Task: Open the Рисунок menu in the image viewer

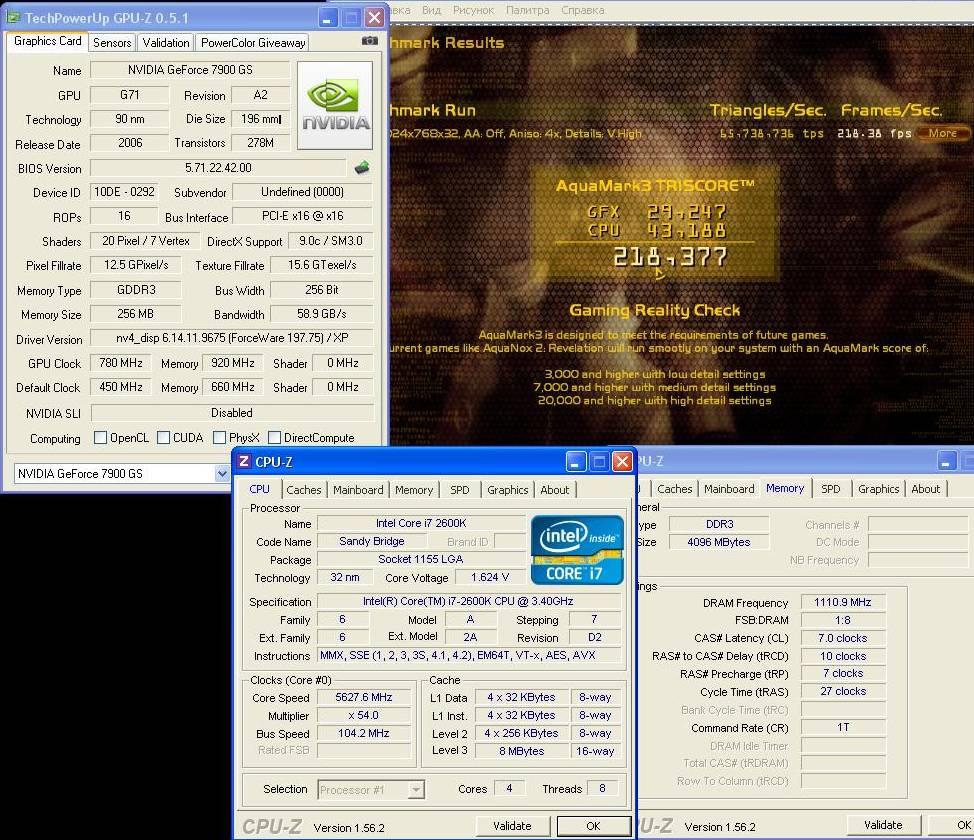Action: [473, 10]
